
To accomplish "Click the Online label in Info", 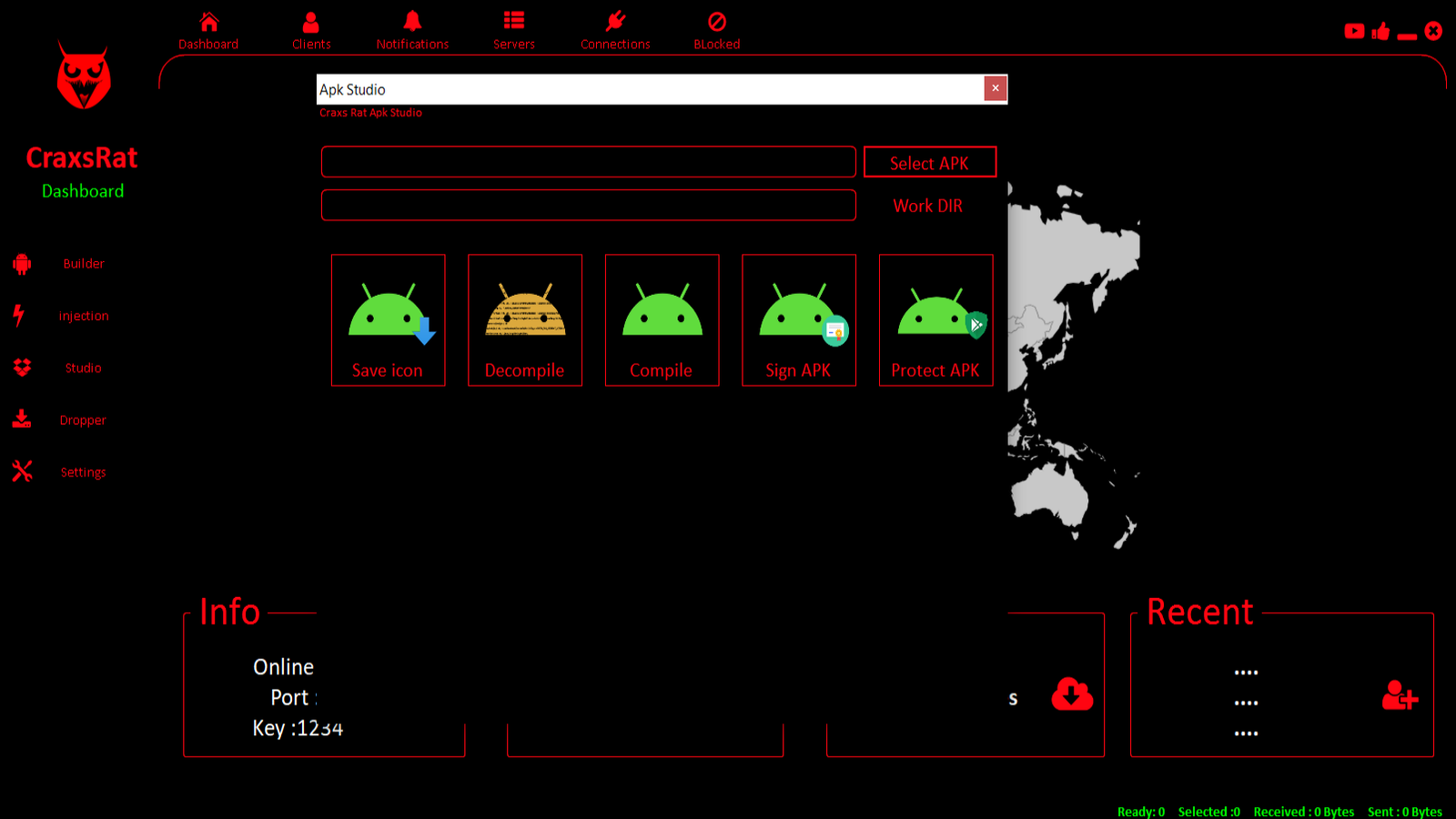I will (x=284, y=667).
